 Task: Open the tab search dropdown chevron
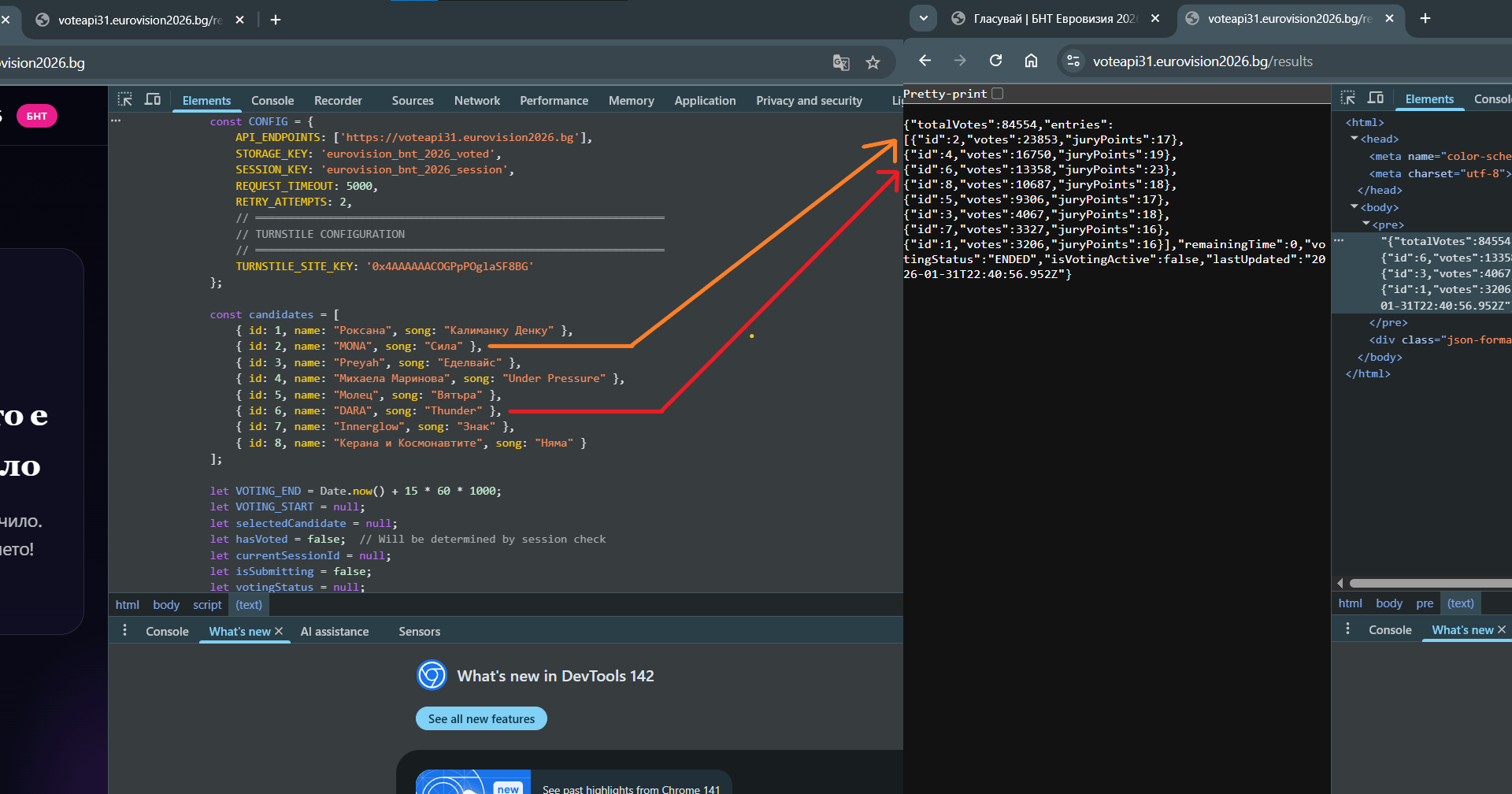click(x=923, y=18)
